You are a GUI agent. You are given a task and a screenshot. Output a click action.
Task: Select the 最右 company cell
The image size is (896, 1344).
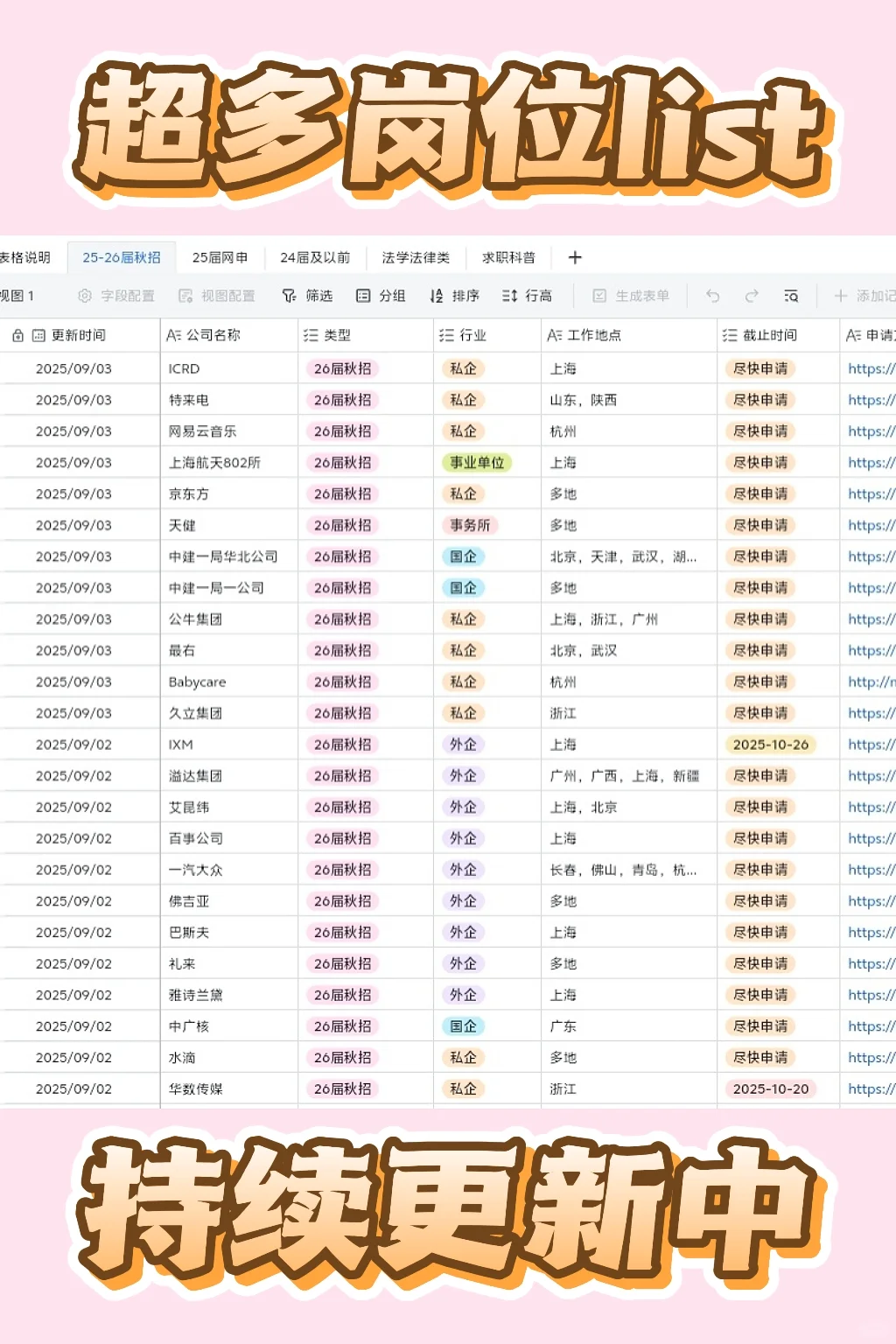click(x=229, y=650)
